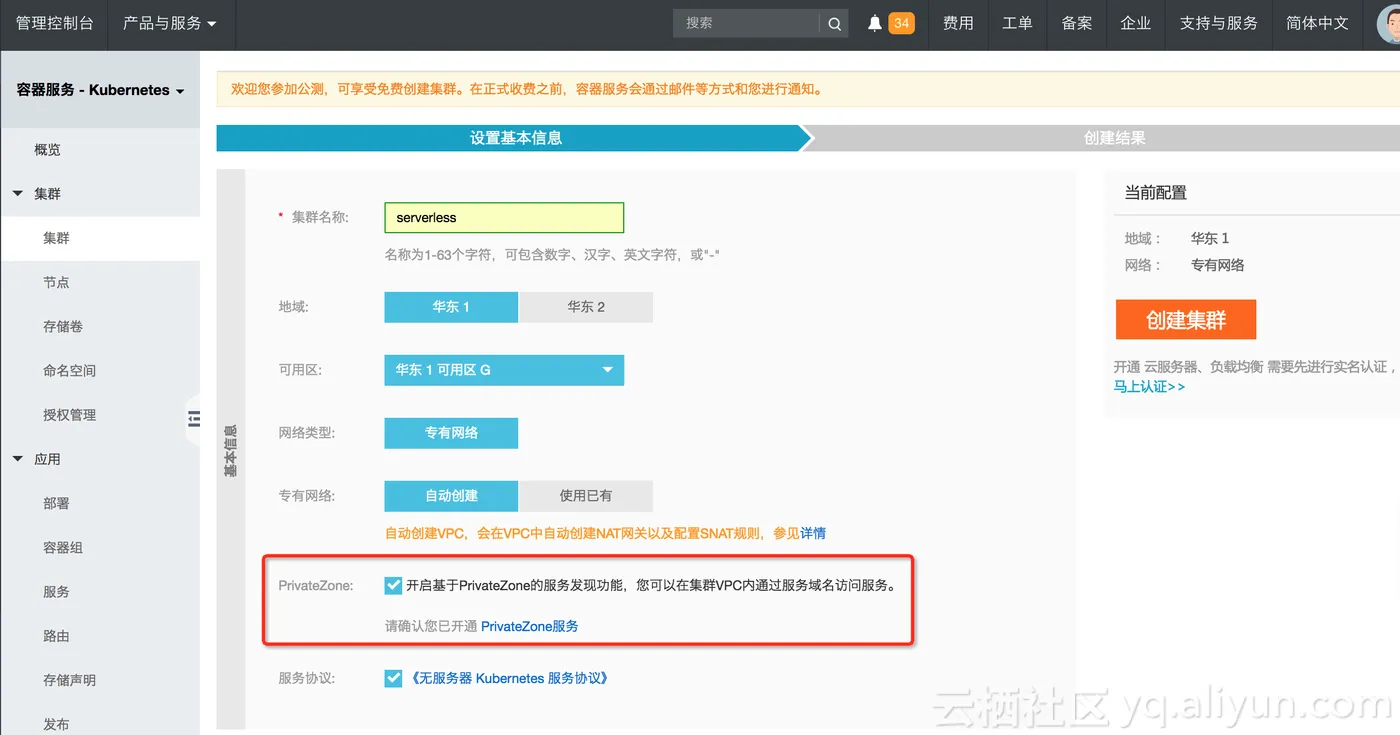Select region 华东 1
This screenshot has height=735, width=1400.
(451, 307)
